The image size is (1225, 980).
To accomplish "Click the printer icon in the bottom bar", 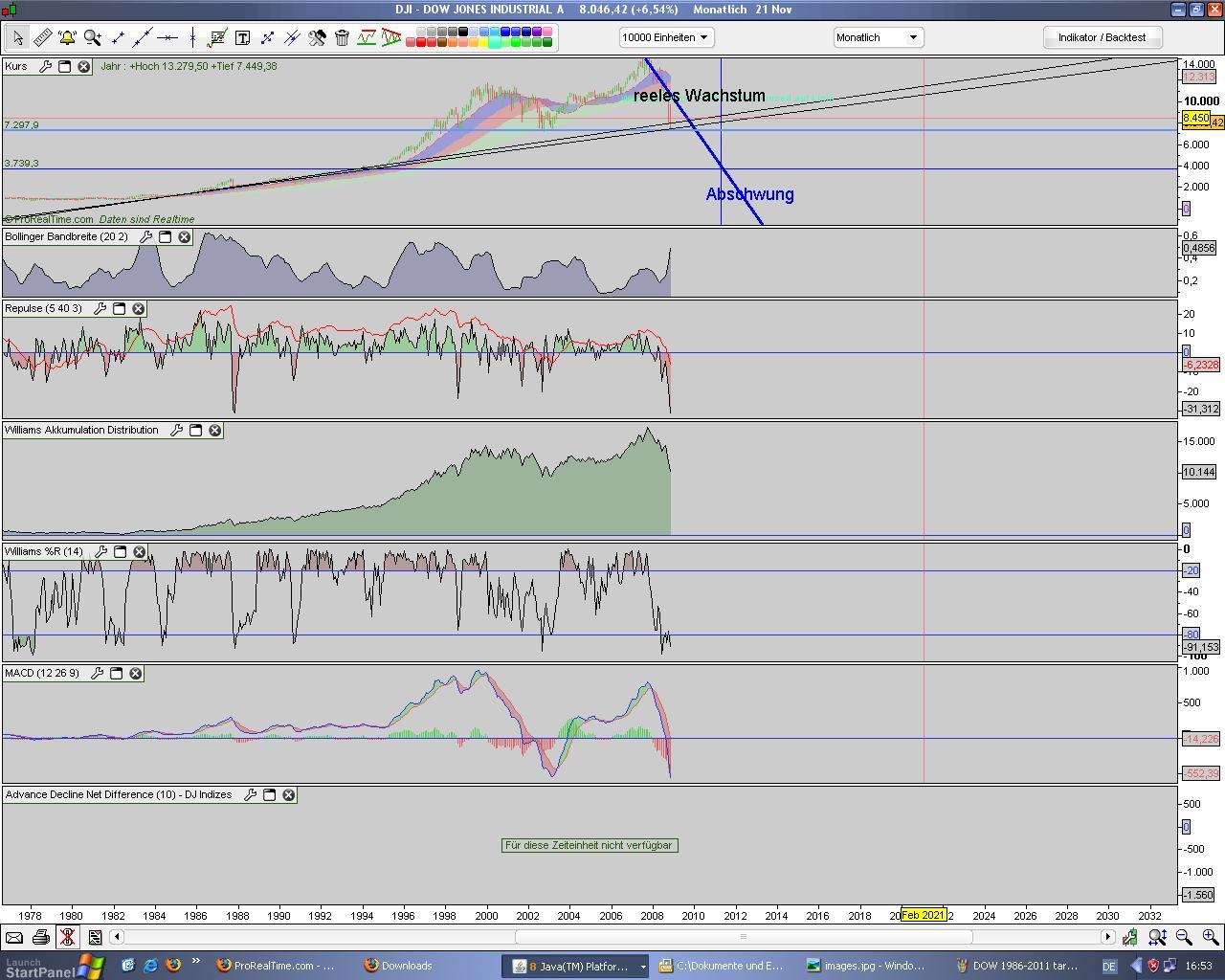I will pyautogui.click(x=40, y=937).
